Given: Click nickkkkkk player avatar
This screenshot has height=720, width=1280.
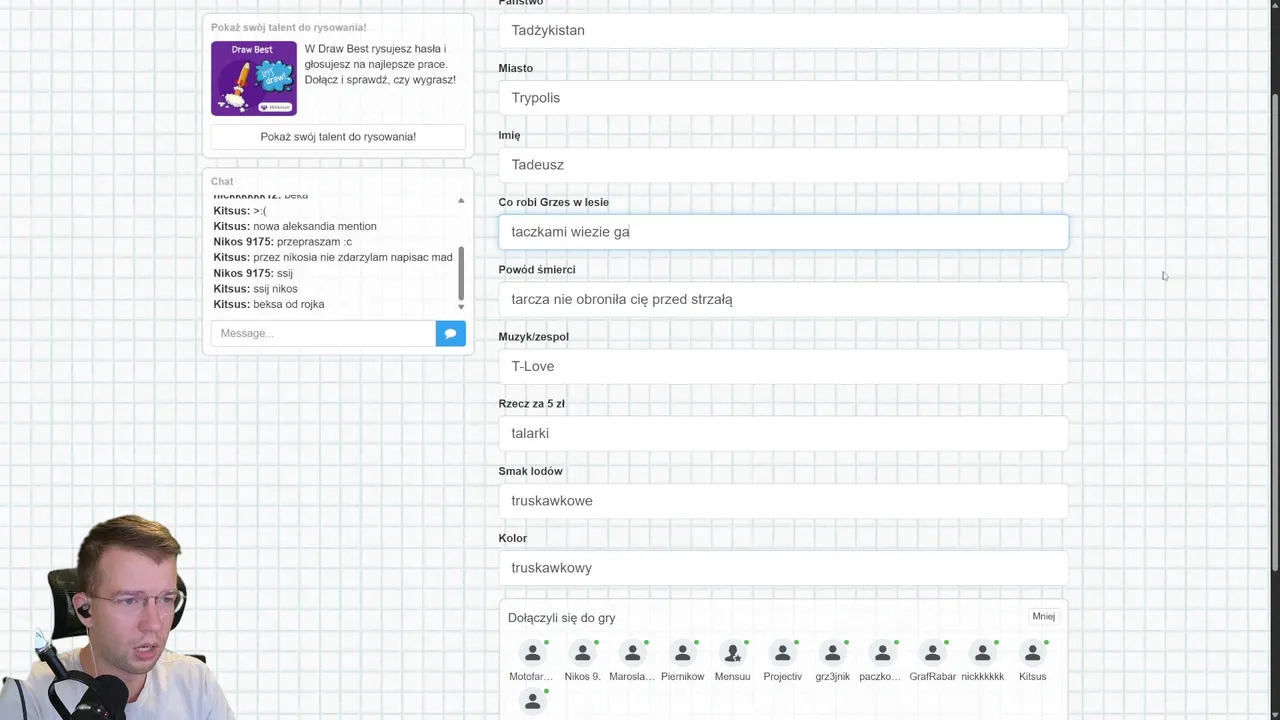Looking at the screenshot, I should [982, 653].
